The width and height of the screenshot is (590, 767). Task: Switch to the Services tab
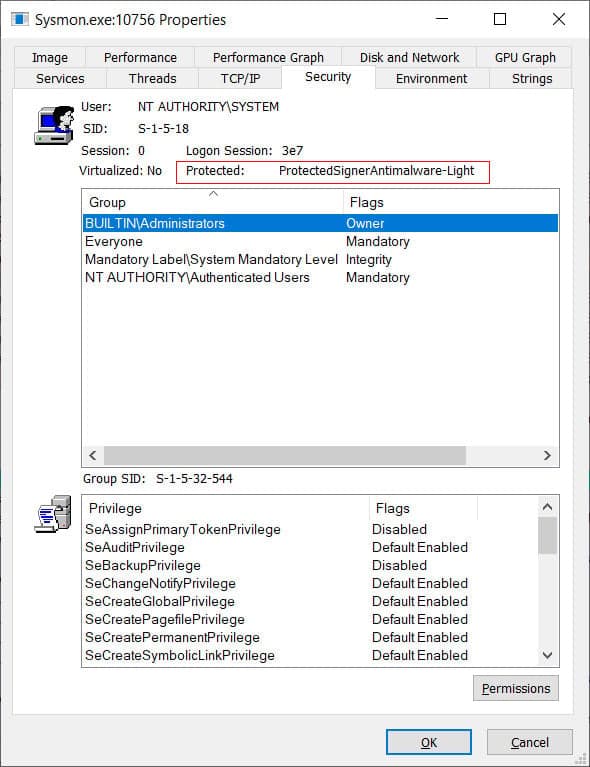(x=60, y=78)
